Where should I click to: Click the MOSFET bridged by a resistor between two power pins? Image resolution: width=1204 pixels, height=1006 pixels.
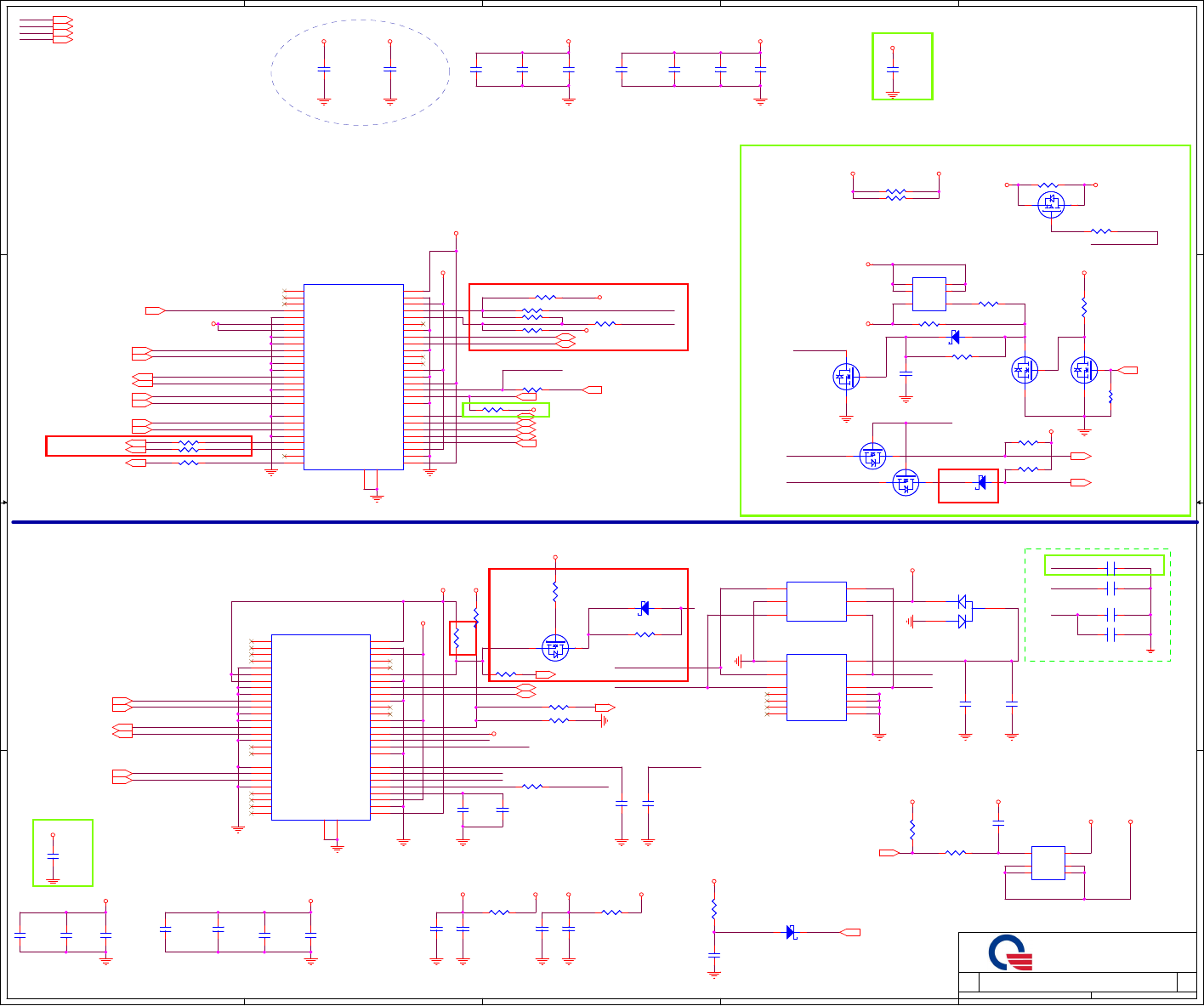click(x=1051, y=203)
